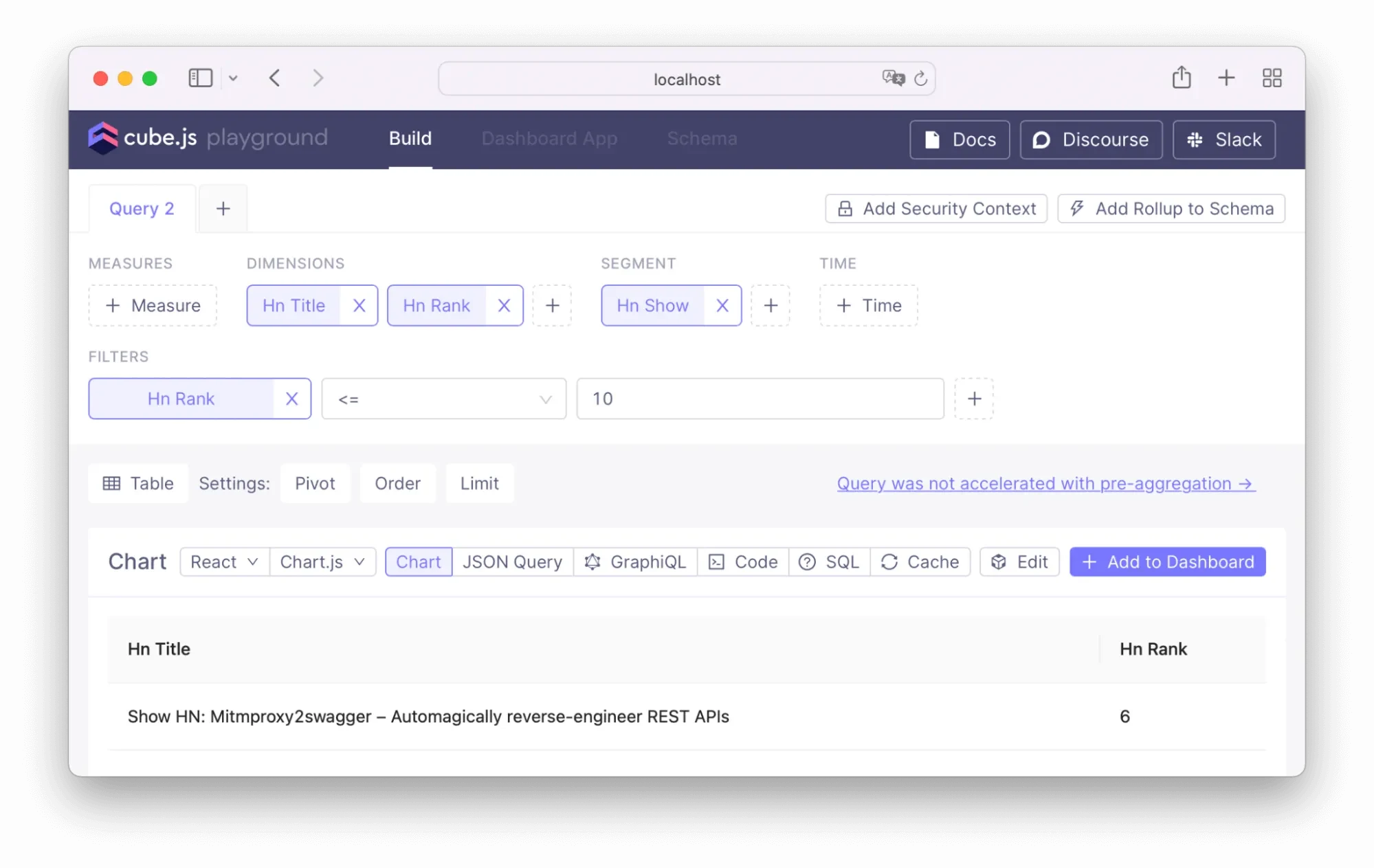Delete the Hn Rank filter
This screenshot has height=868, width=1374.
(291, 399)
